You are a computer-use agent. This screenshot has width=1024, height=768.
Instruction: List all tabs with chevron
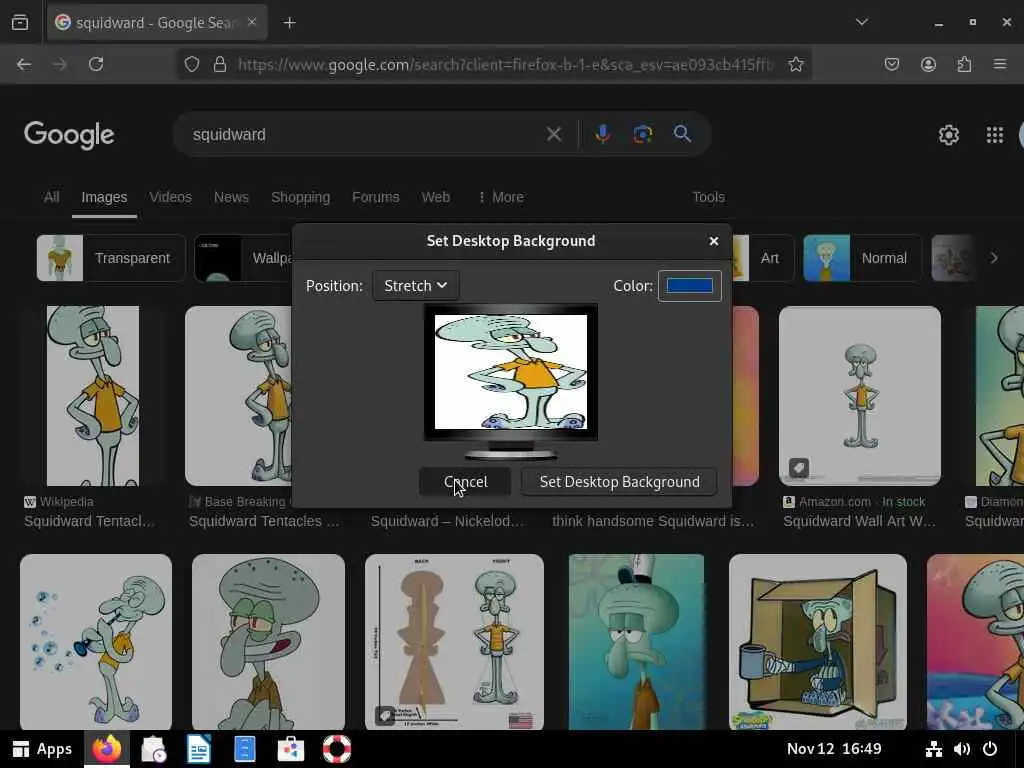pyautogui.click(x=861, y=22)
